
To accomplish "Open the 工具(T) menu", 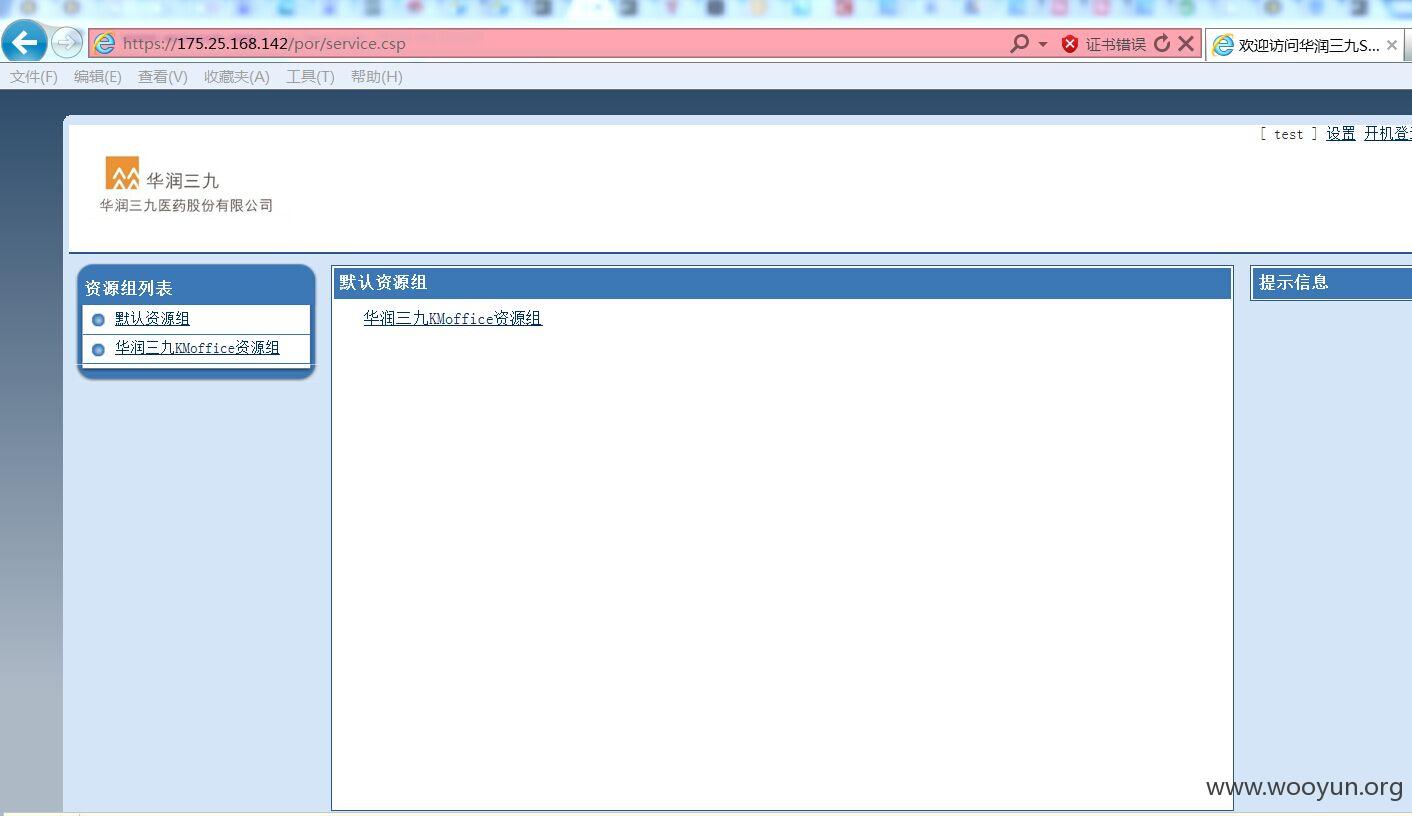I will point(310,77).
